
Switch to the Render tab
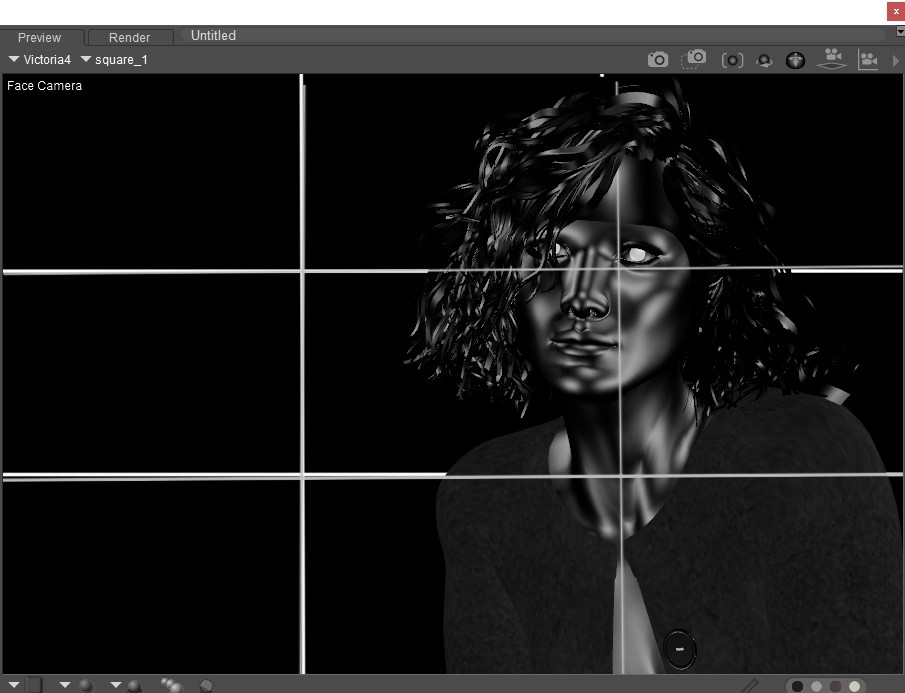pyautogui.click(x=129, y=37)
